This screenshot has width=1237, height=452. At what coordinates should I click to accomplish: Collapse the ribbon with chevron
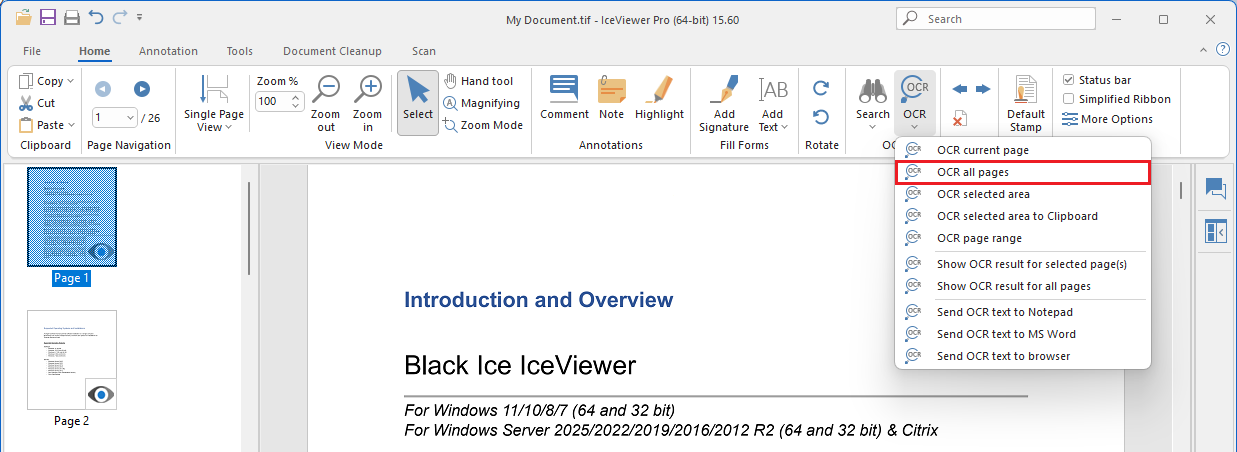pos(1202,49)
